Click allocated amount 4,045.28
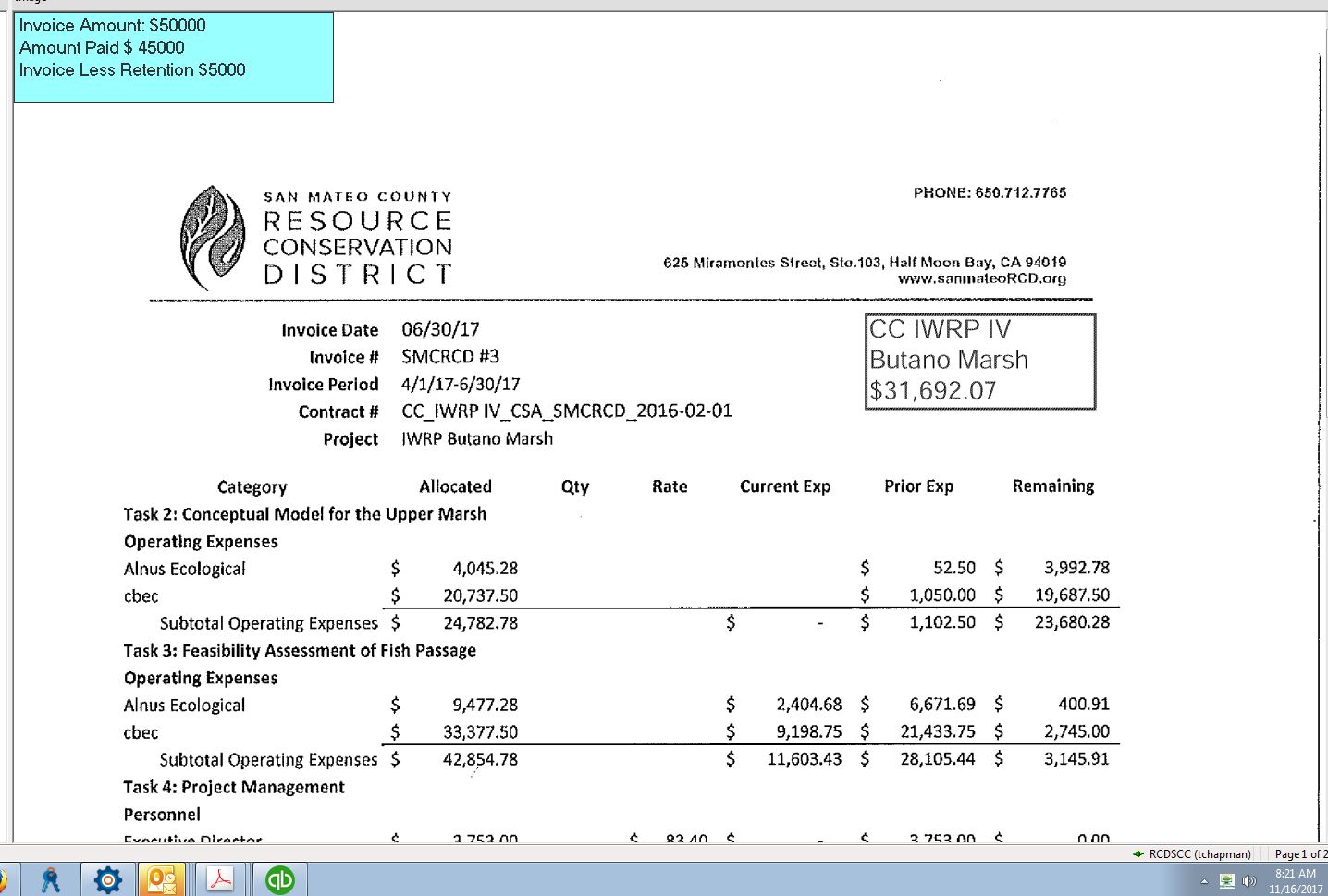 (x=485, y=569)
